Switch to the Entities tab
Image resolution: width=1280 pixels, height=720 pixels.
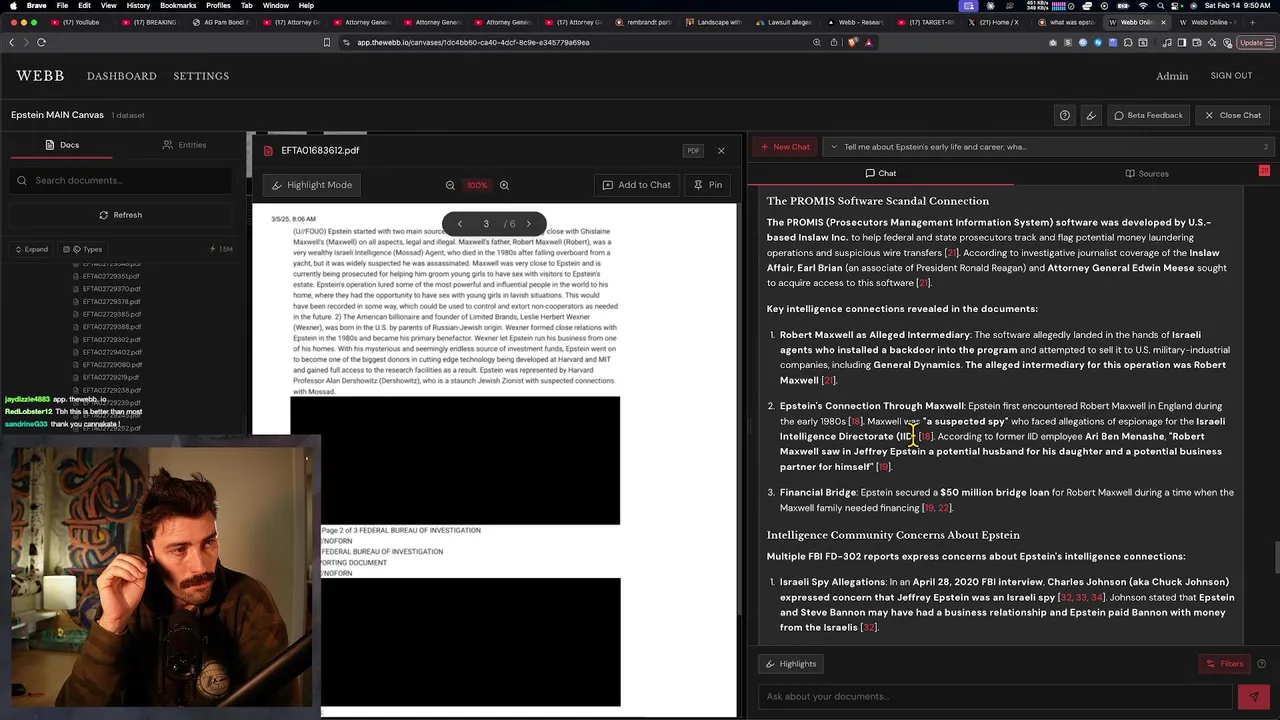pos(184,145)
